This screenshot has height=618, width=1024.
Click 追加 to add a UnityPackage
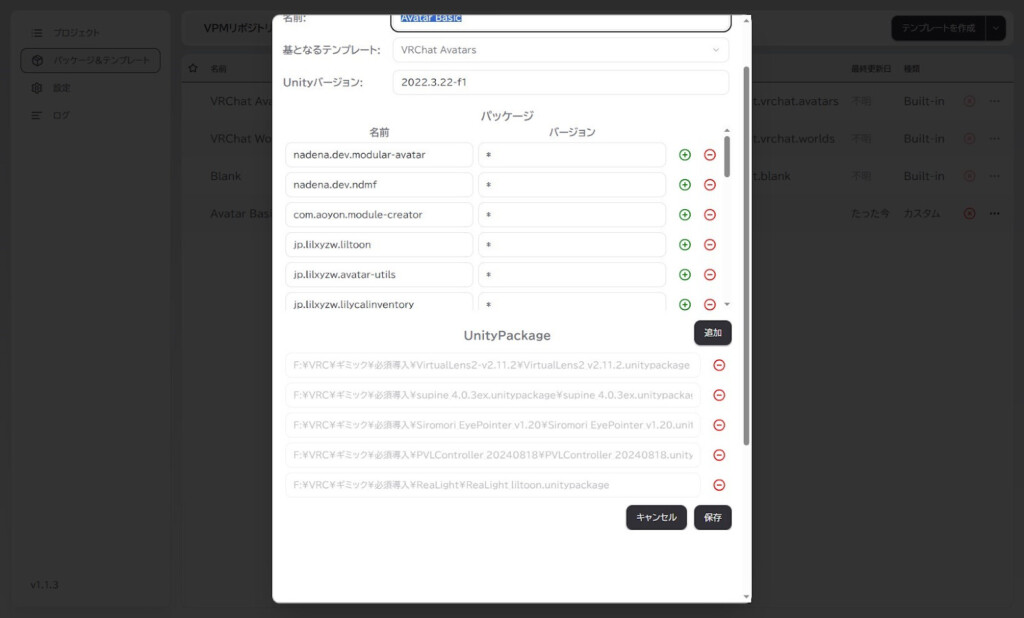(x=712, y=333)
